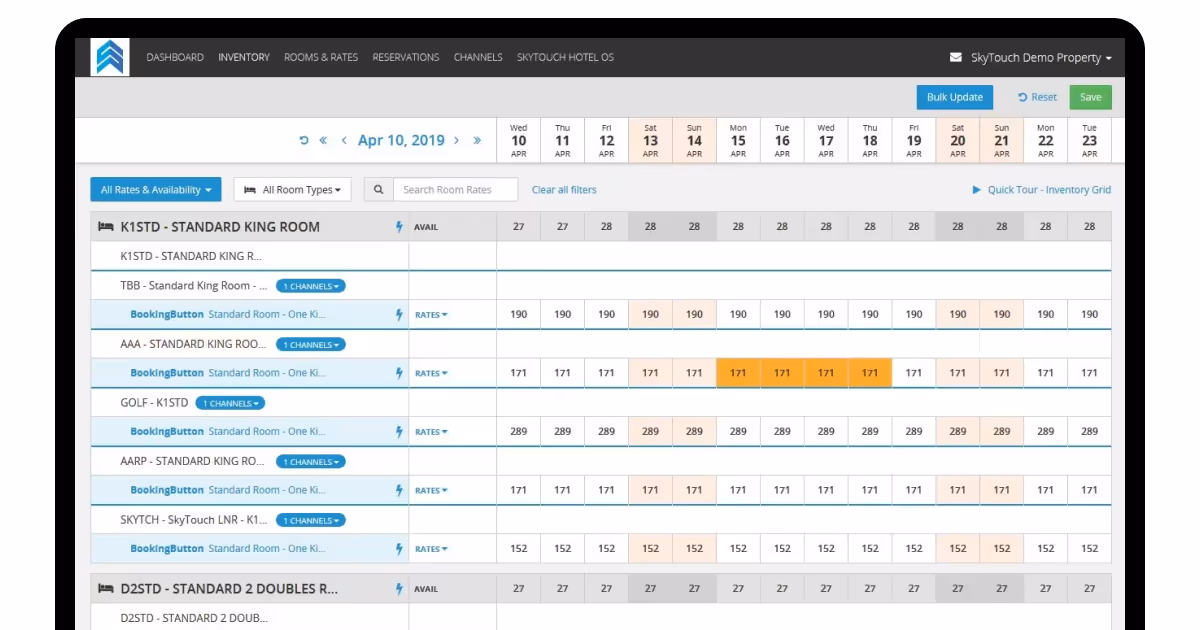Open RATES dropdown on AARP BookingButton row
The height and width of the screenshot is (630, 1200).
point(431,490)
